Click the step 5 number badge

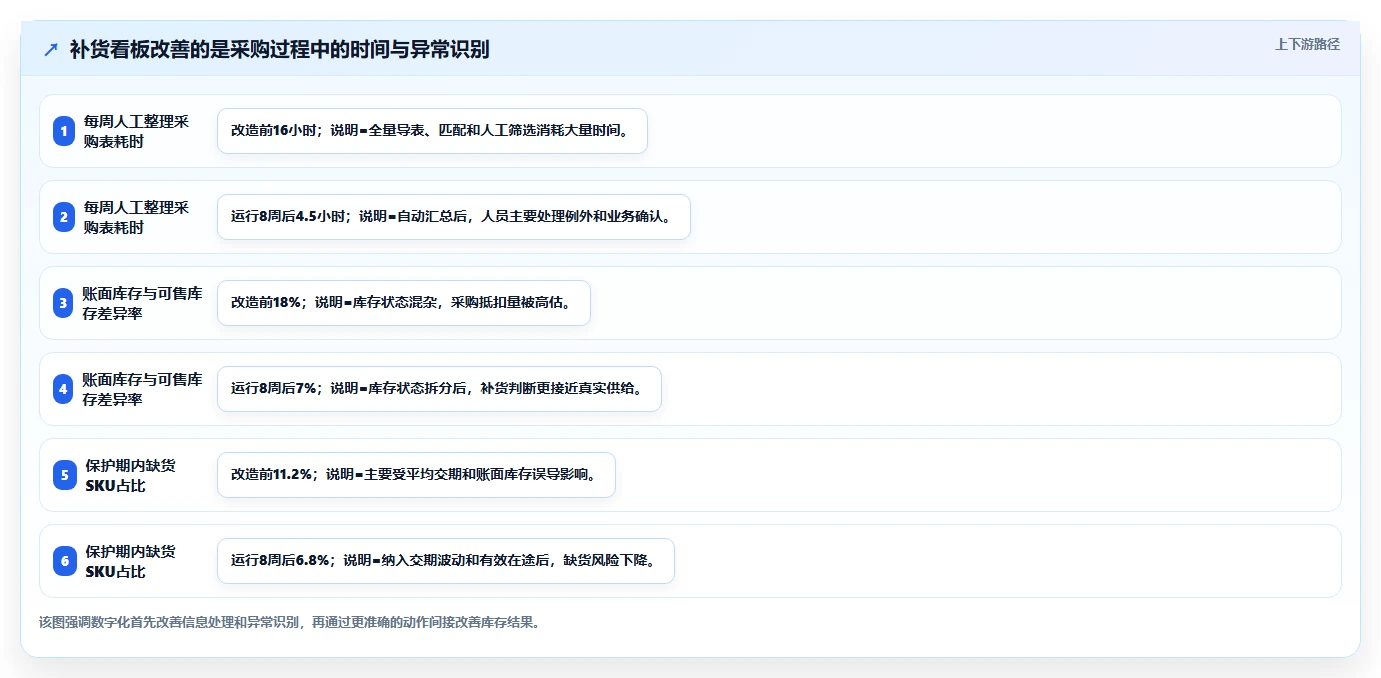click(x=64, y=475)
